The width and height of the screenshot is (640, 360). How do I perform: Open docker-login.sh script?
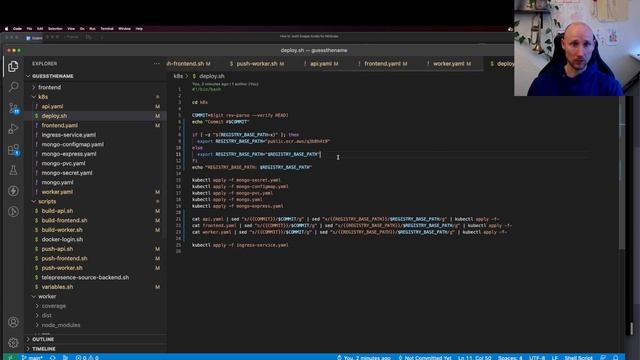tap(62, 239)
